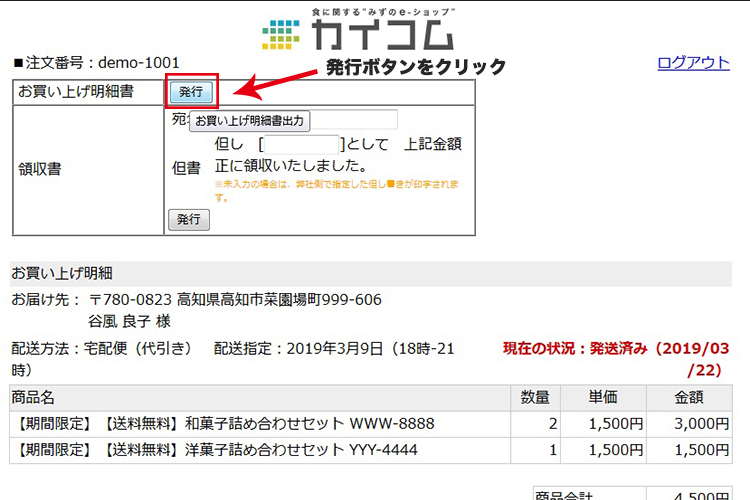Viewport: 750px width, 500px height.
Task: Click the お買い上げ明細 section heading
Action: [x=62, y=273]
